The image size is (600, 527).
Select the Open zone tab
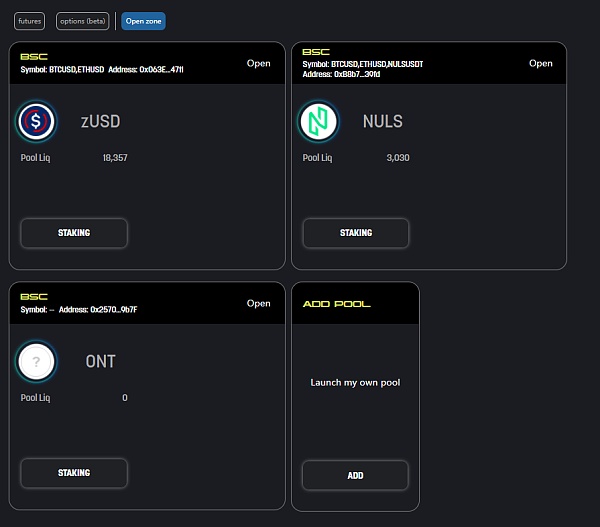[145, 21]
